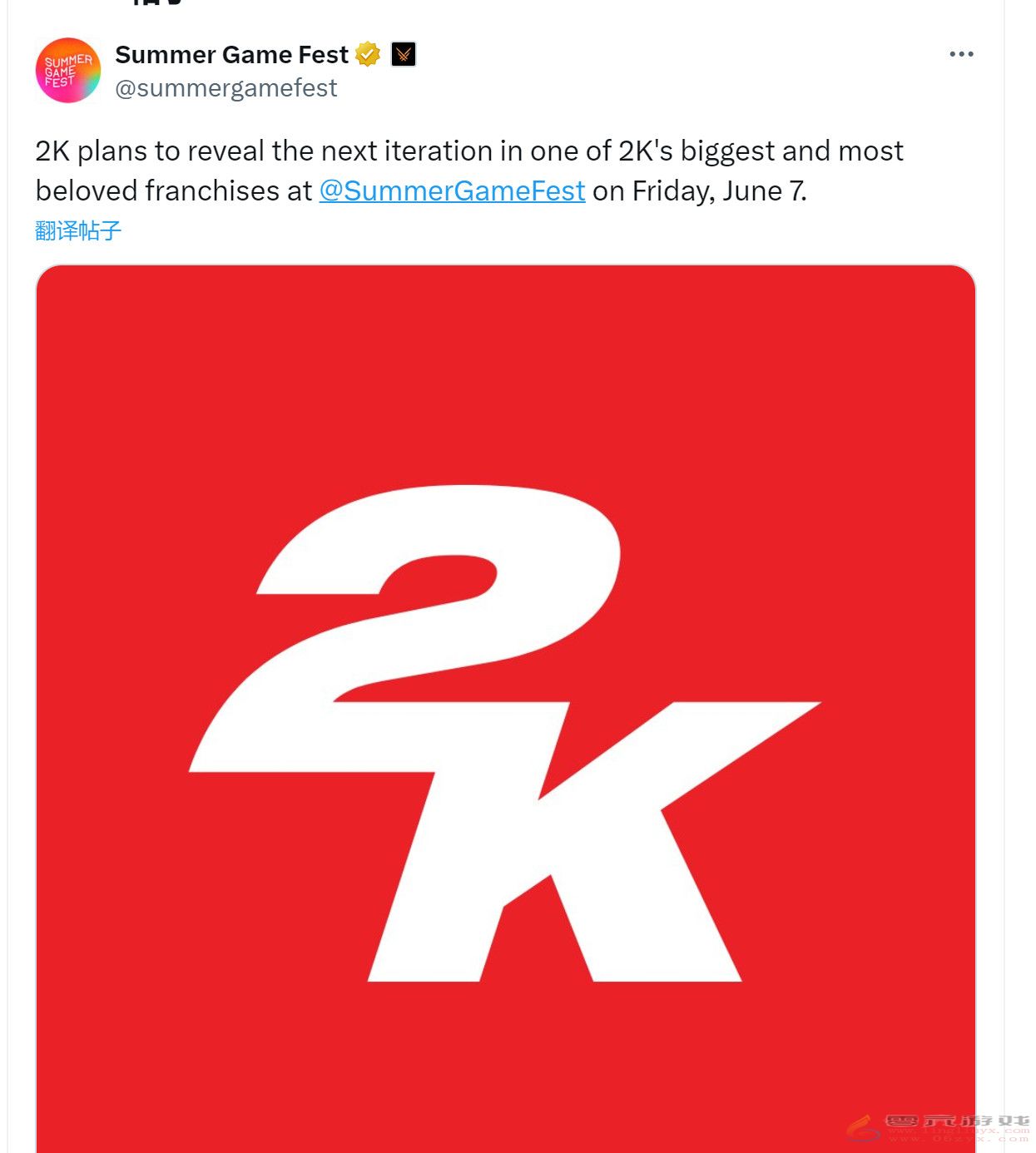
Task: Click the cut-off heading text at top
Action: coord(158,3)
